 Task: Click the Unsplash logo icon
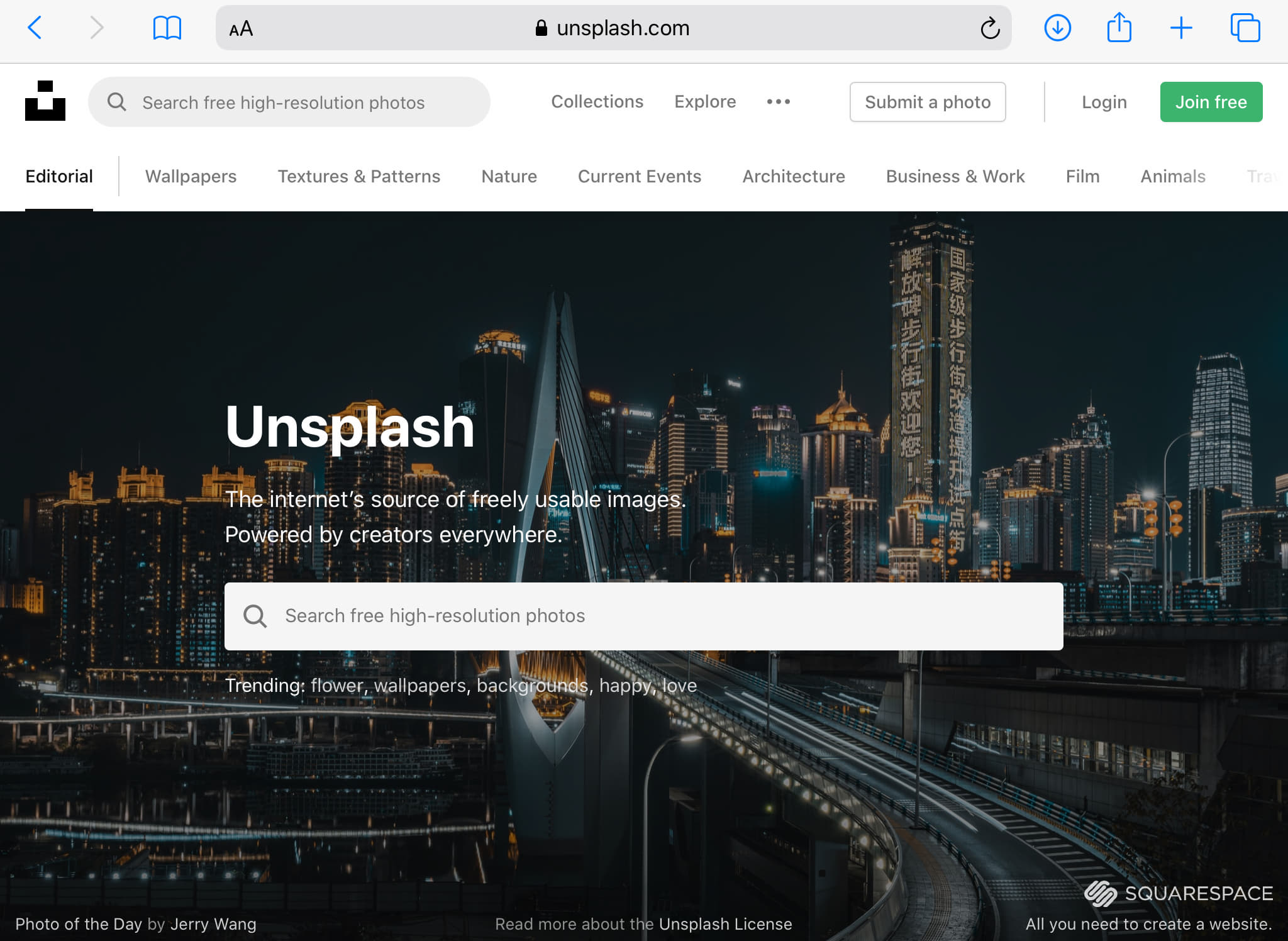pos(45,101)
